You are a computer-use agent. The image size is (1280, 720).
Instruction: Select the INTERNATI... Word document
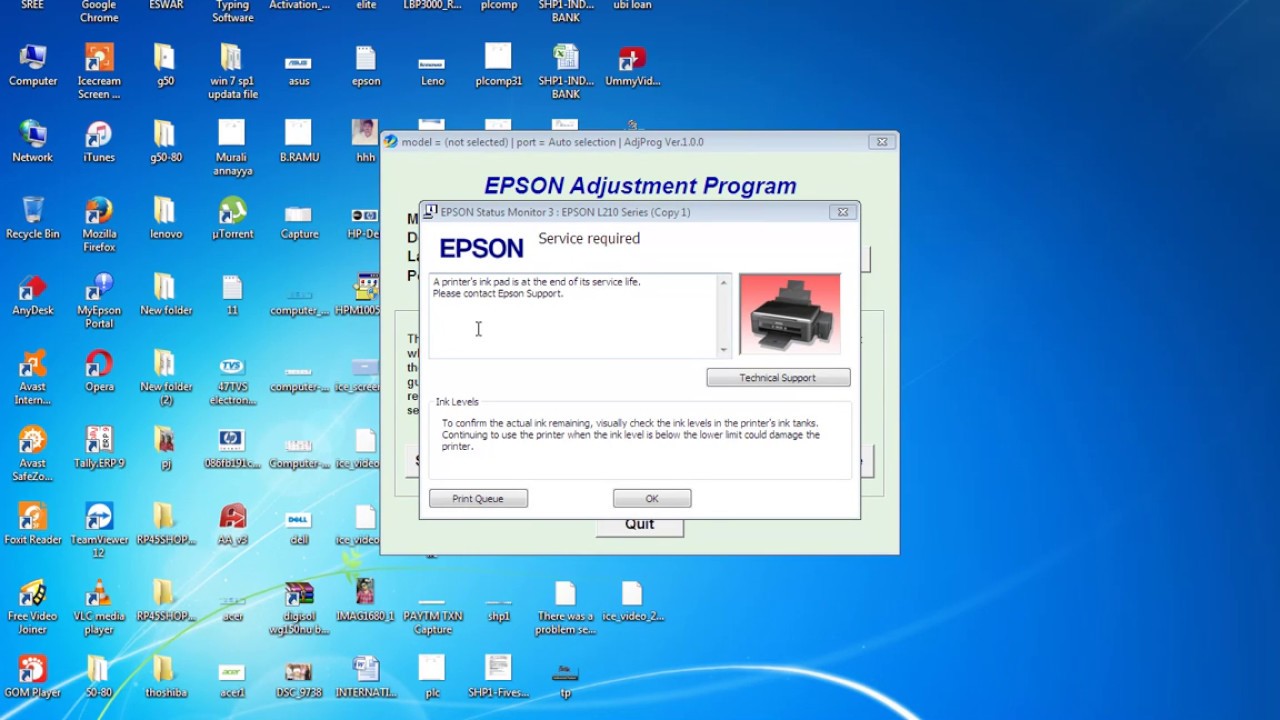click(365, 677)
